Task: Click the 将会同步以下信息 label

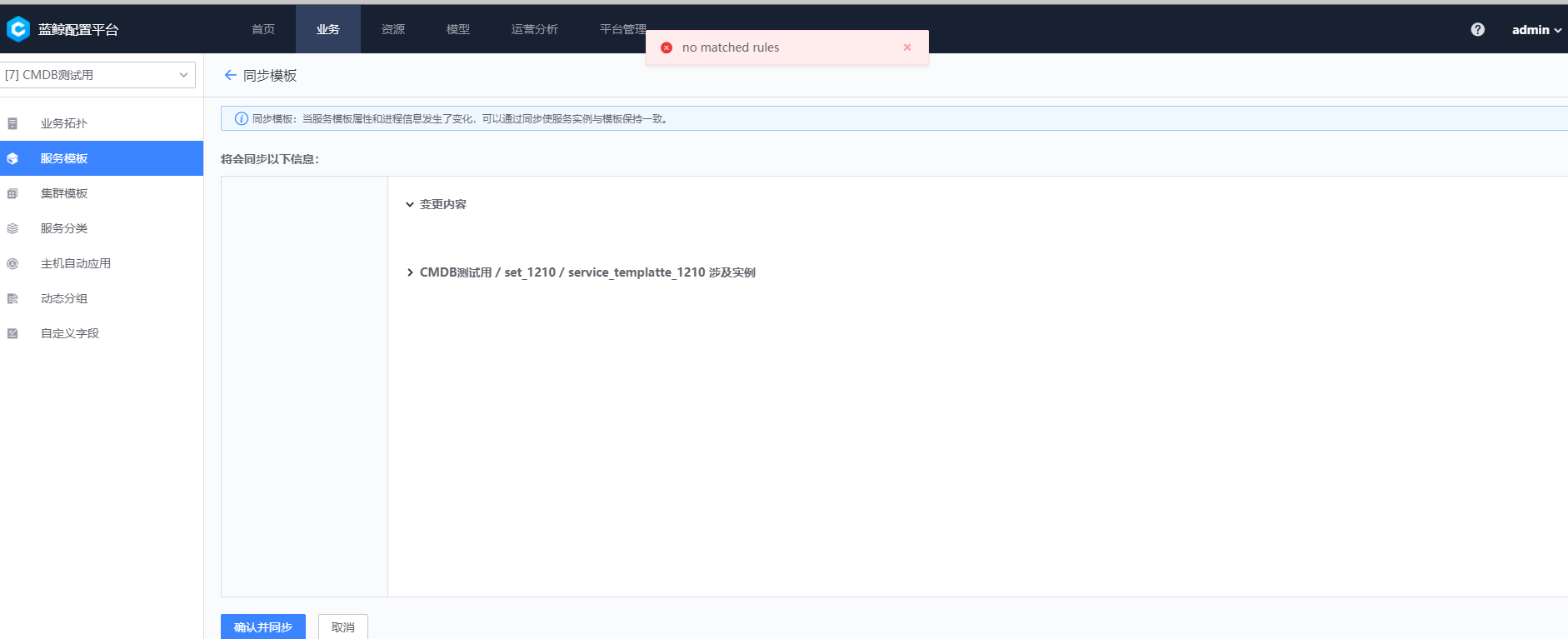Action: click(270, 159)
